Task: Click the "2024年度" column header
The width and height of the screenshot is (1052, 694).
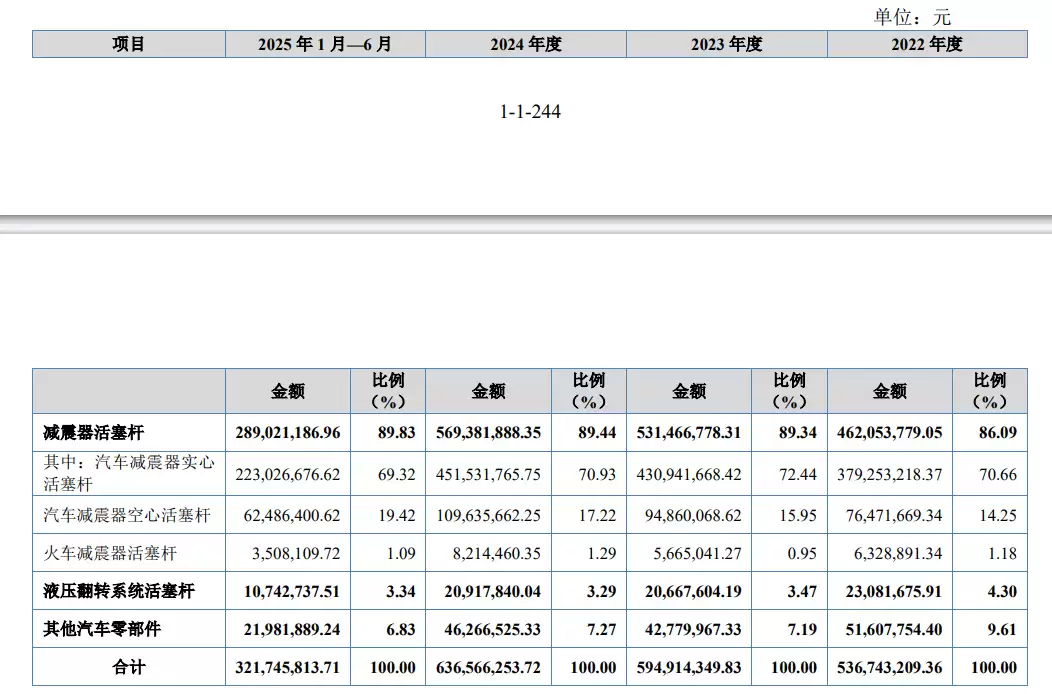Action: (526, 44)
